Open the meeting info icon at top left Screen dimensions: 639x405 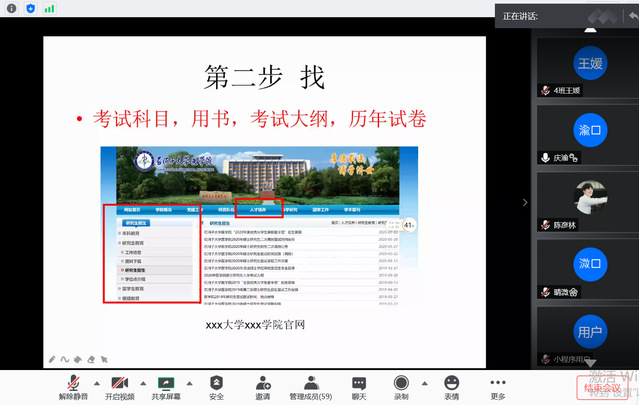pos(11,8)
